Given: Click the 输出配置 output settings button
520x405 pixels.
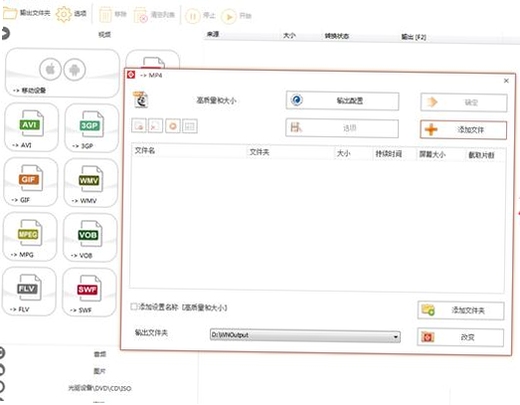Looking at the screenshot, I should (342, 101).
